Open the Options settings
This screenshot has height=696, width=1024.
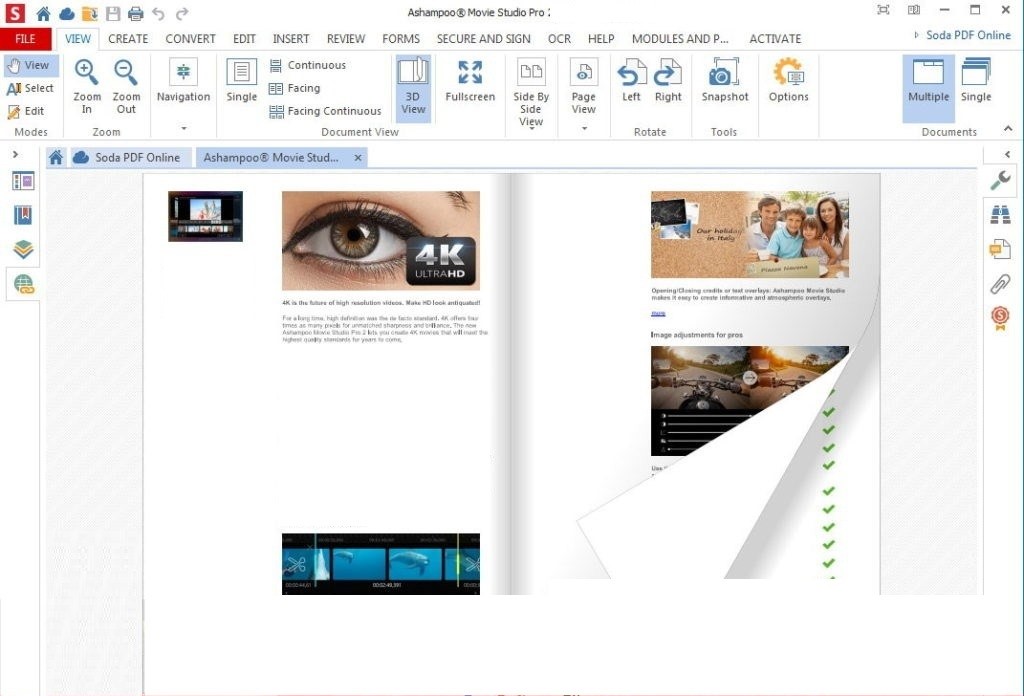pyautogui.click(x=788, y=81)
